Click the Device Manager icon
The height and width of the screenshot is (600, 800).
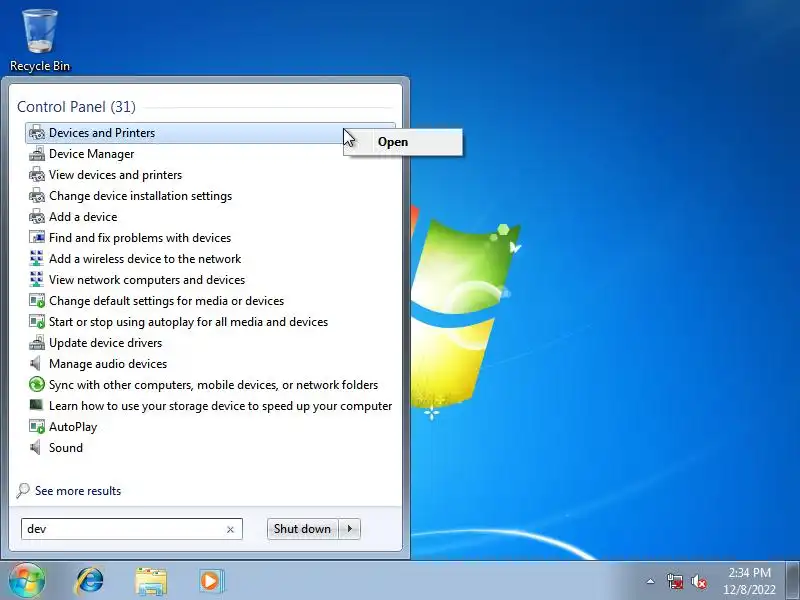coord(37,154)
